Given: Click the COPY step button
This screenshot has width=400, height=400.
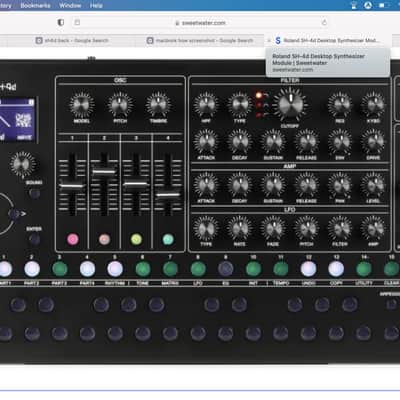Looking at the screenshot, I should click(x=336, y=269).
